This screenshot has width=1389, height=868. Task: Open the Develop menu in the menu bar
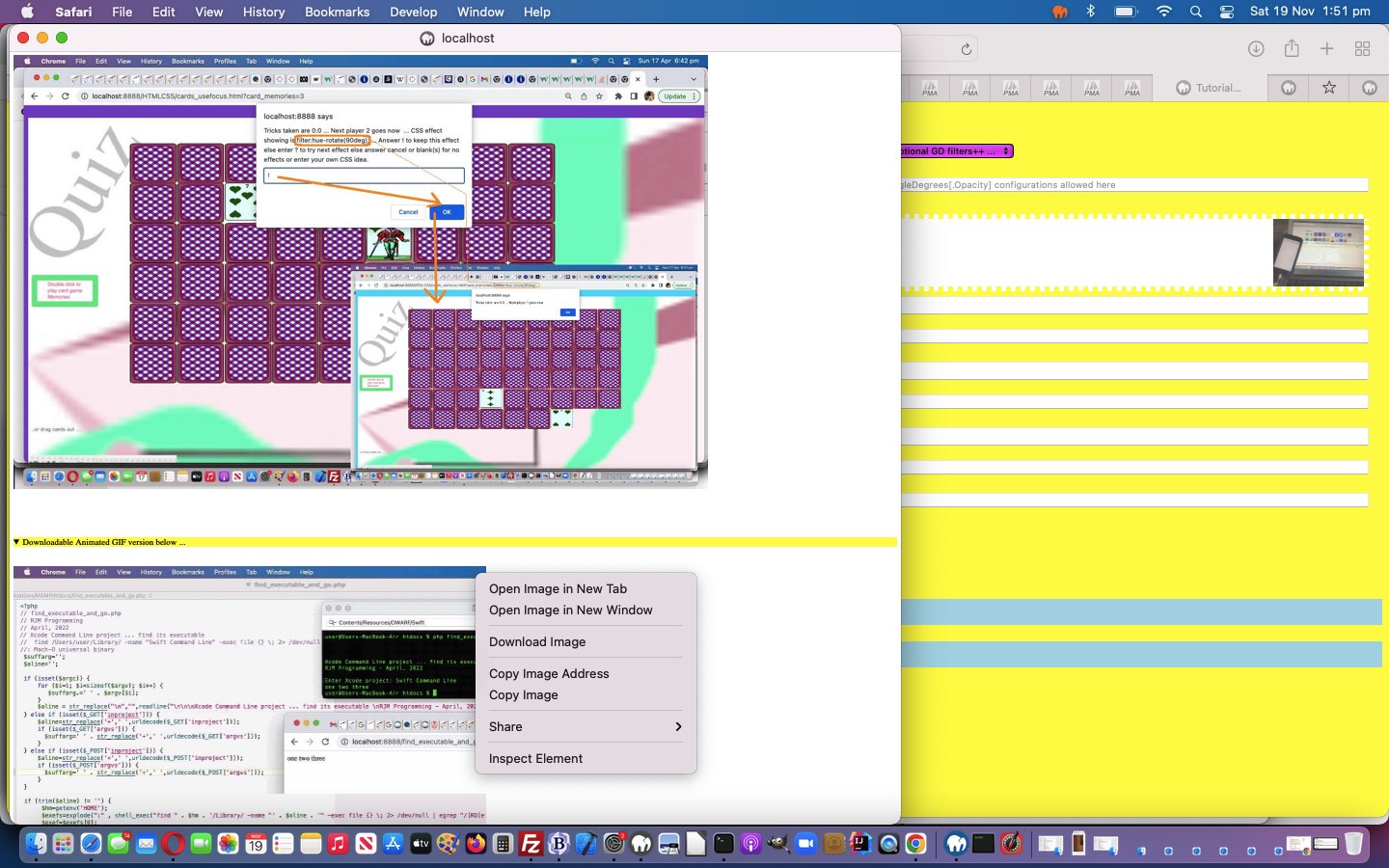[x=413, y=12]
